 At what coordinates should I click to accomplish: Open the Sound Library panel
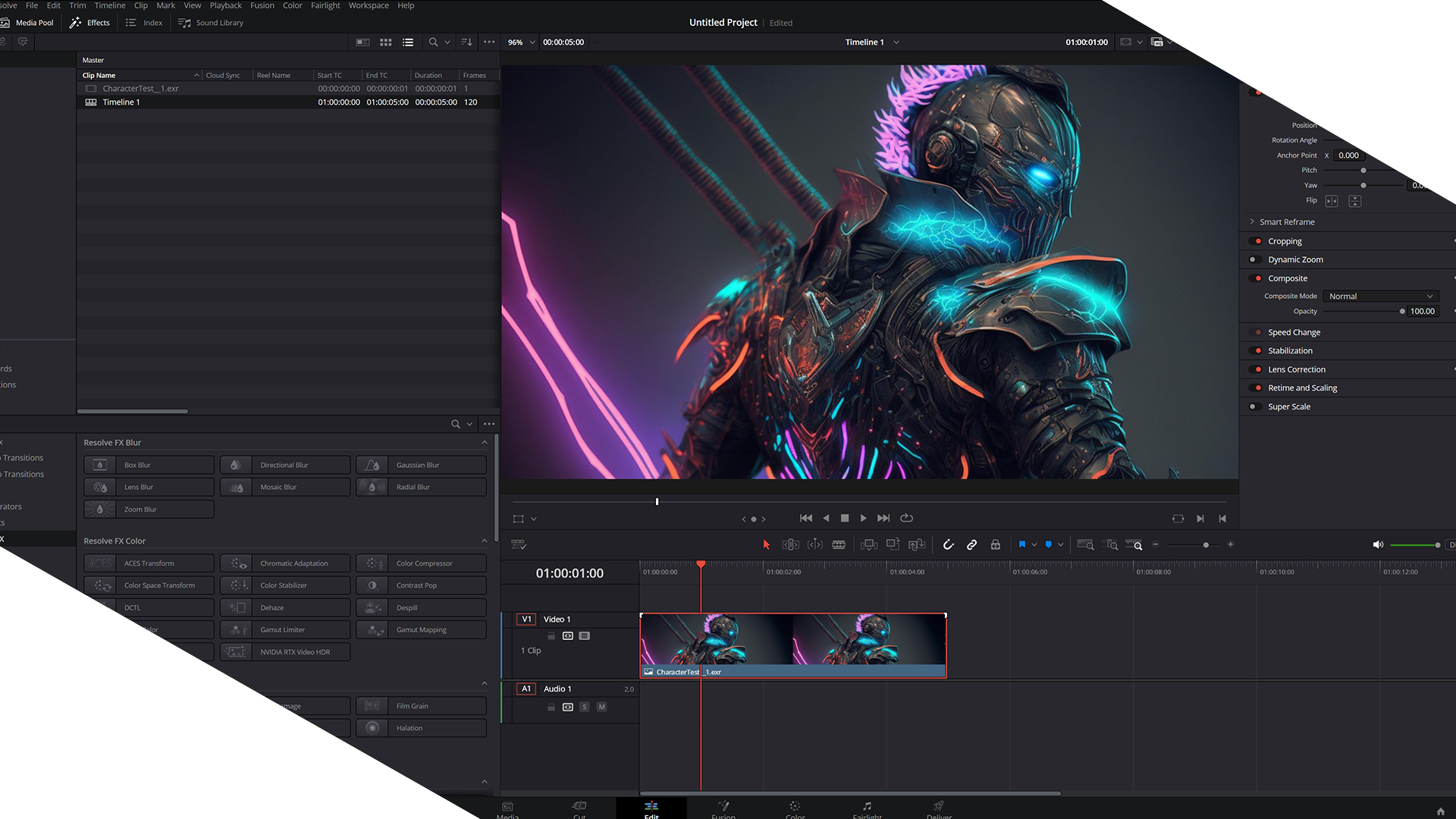click(211, 23)
